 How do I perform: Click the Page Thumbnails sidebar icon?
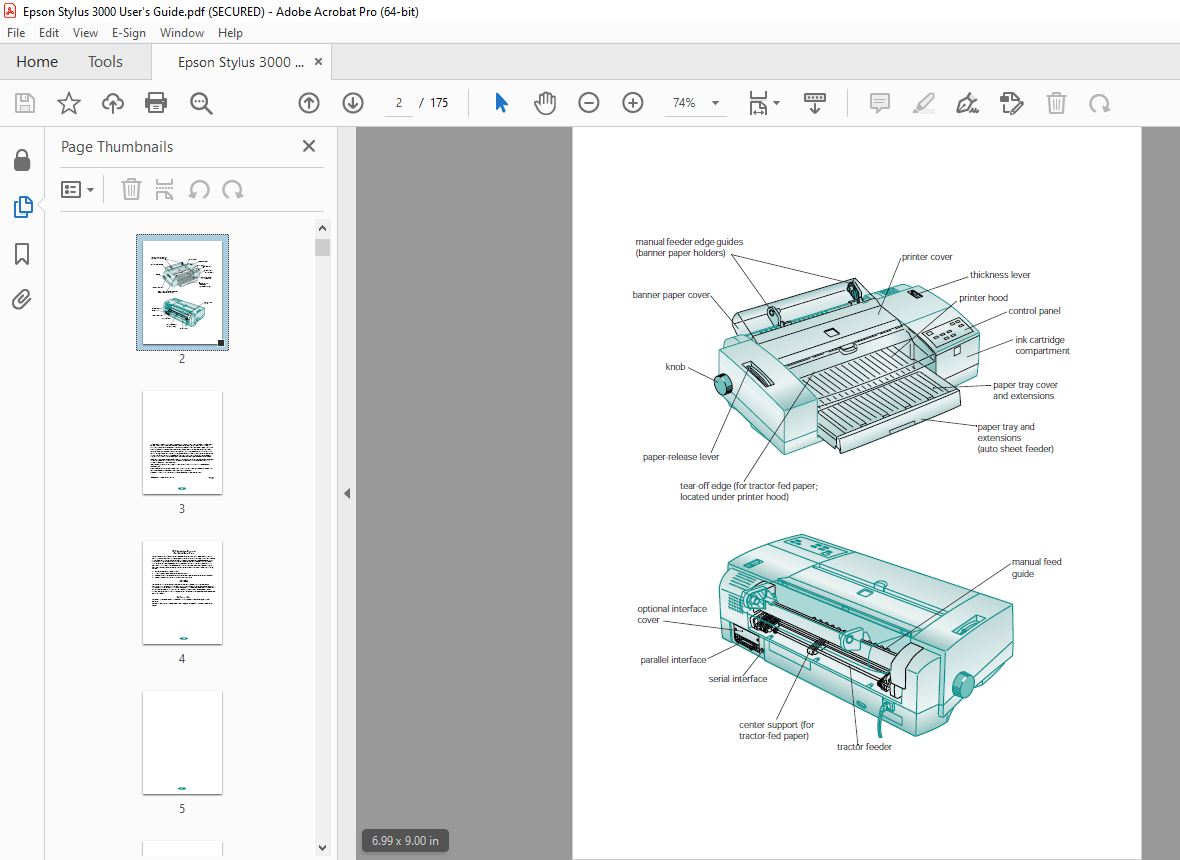pos(22,207)
